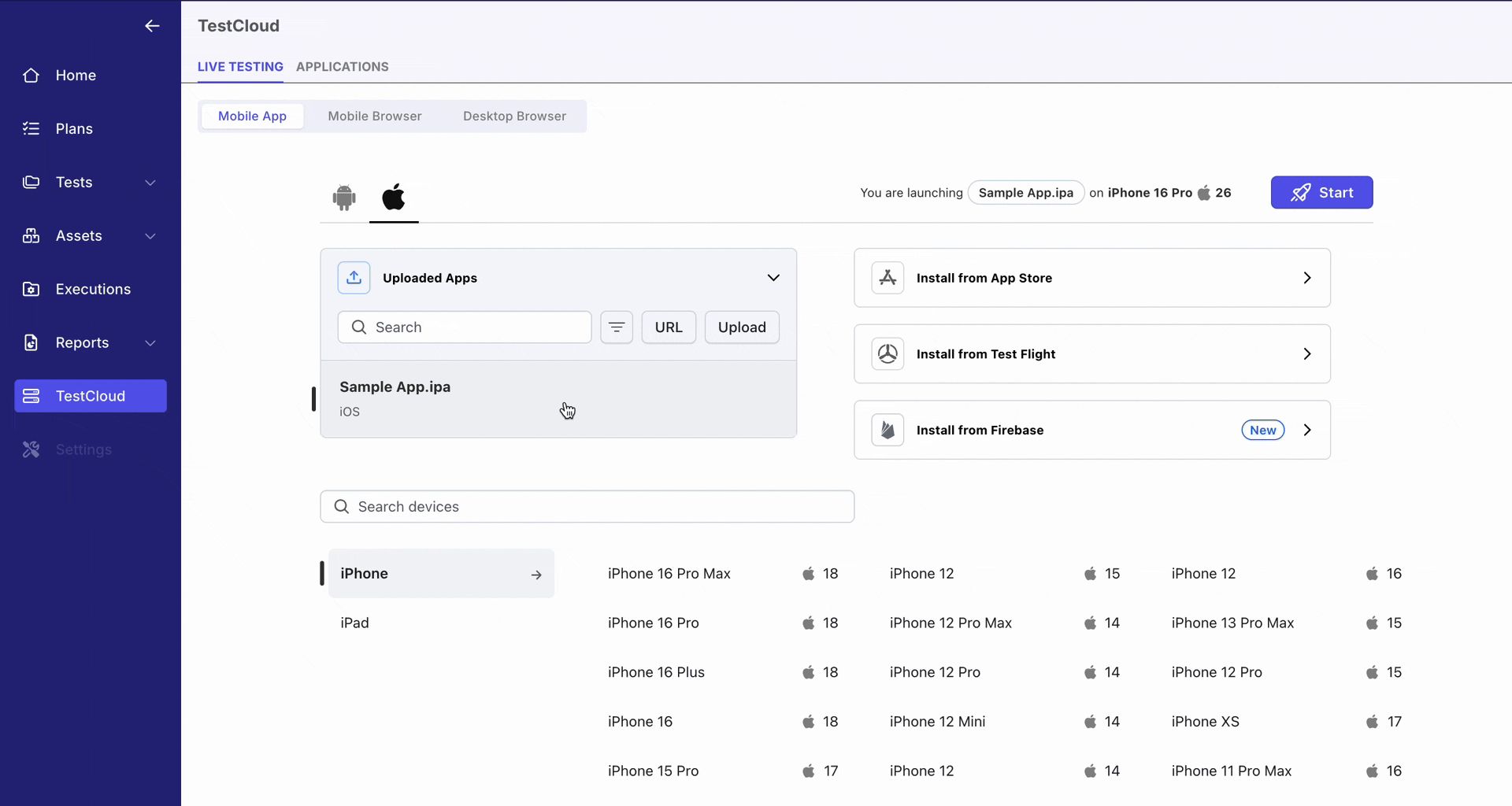Select the Desktop Browser testing mode
Image resolution: width=1512 pixels, height=806 pixels.
[514, 116]
